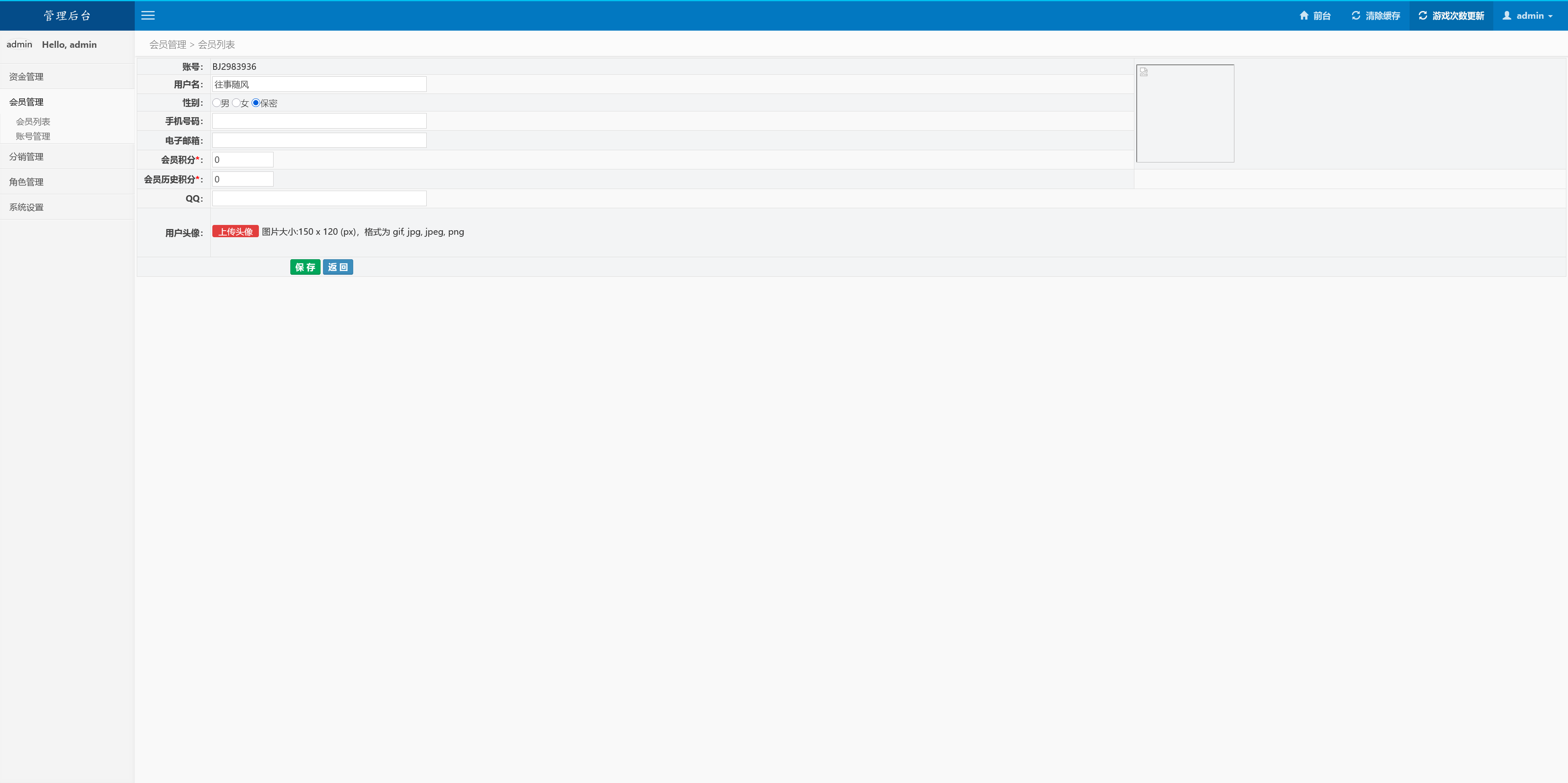The image size is (1568, 783).
Task: Select the 女 gender radio button
Action: click(236, 103)
